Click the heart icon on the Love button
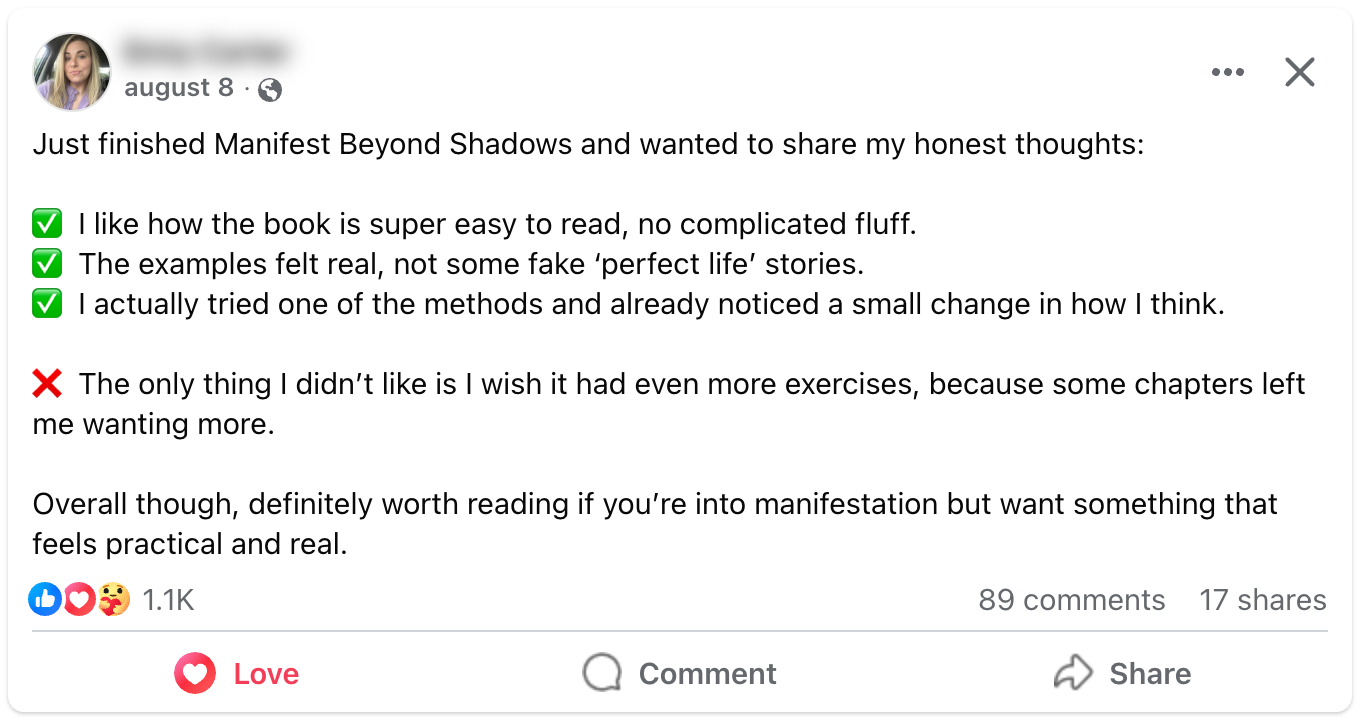 coord(196,673)
